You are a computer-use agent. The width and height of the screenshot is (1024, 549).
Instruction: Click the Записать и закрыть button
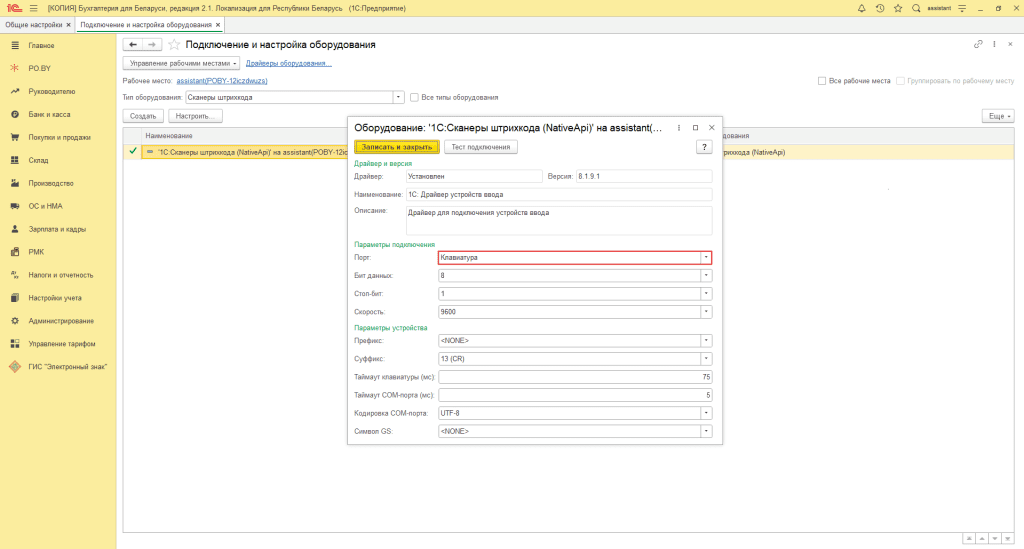coord(397,147)
